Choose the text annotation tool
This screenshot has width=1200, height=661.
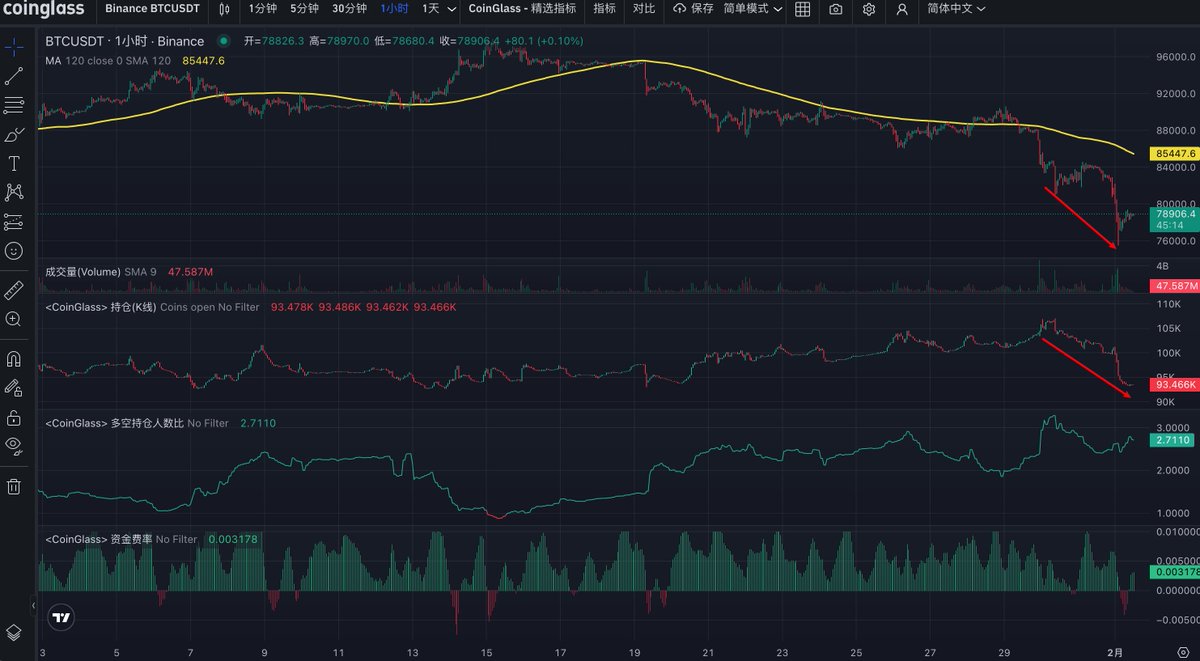[14, 163]
